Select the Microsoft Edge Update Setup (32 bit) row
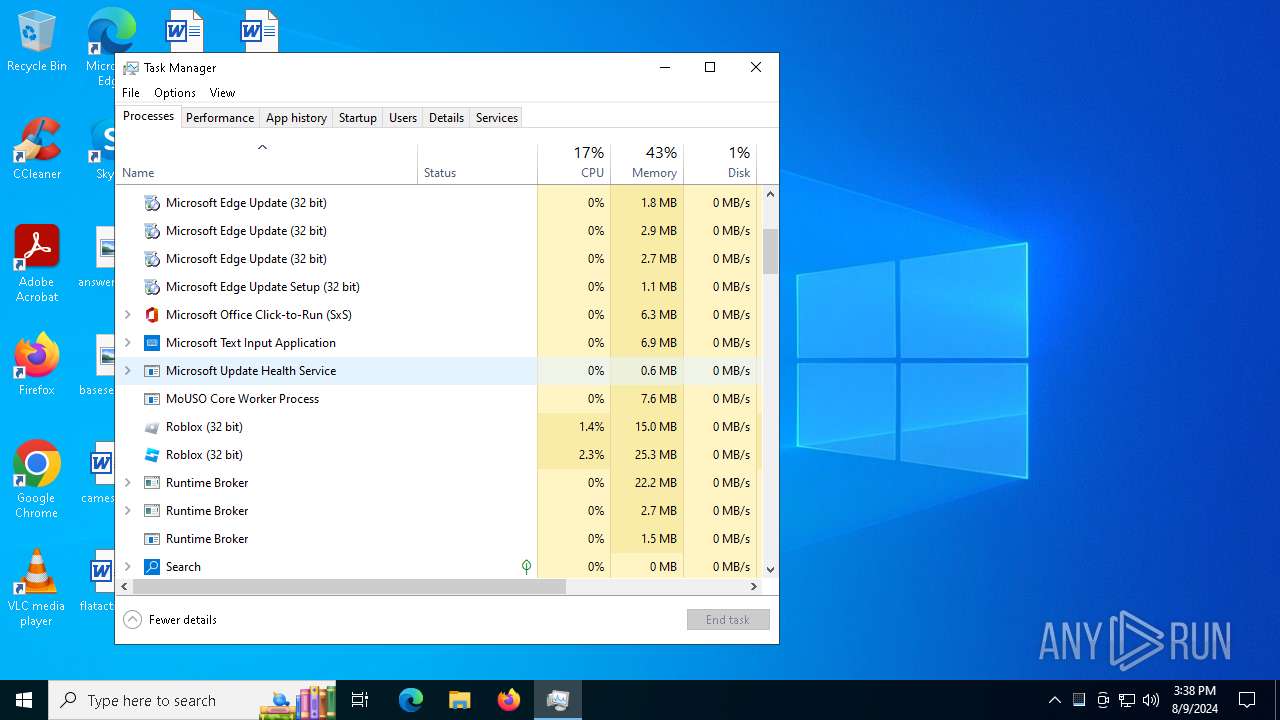 click(x=437, y=287)
